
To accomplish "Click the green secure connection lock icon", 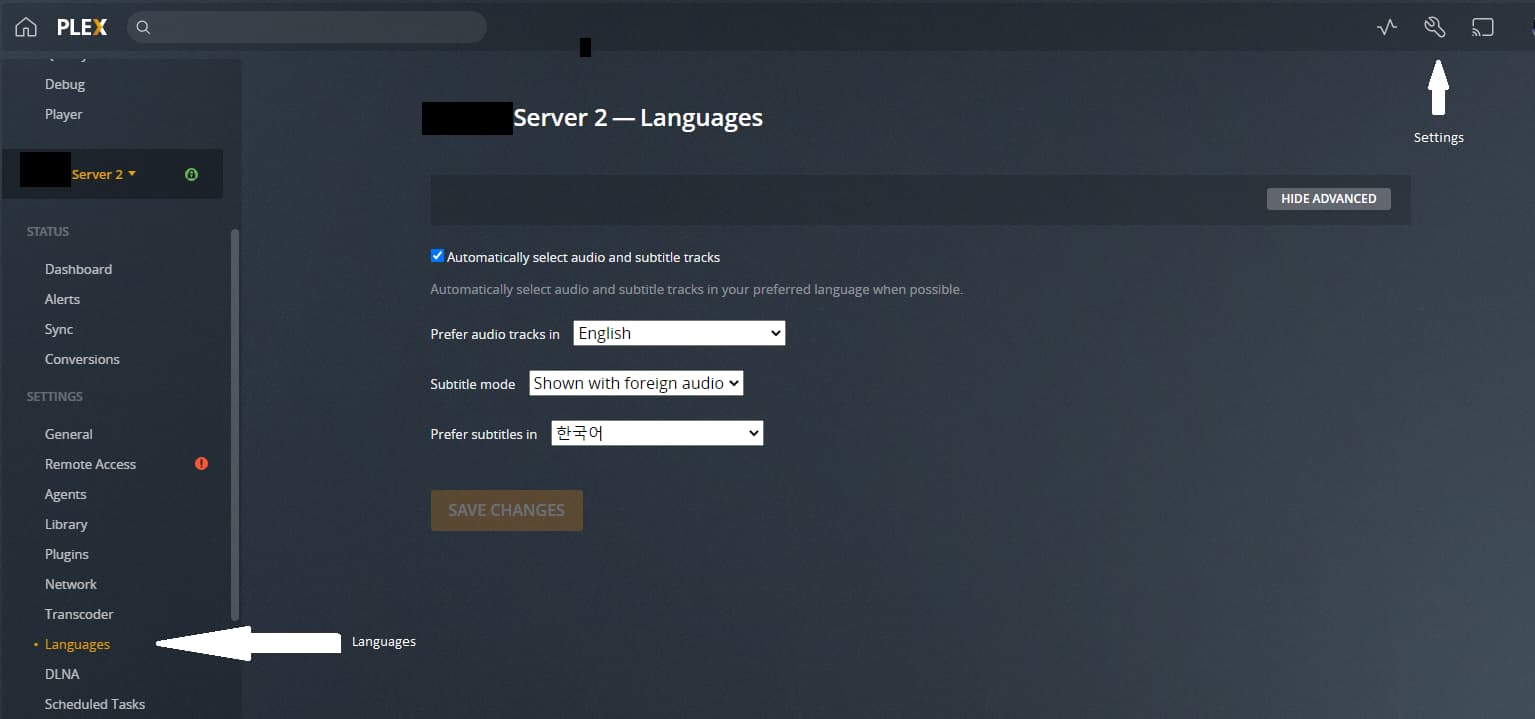I will point(191,174).
